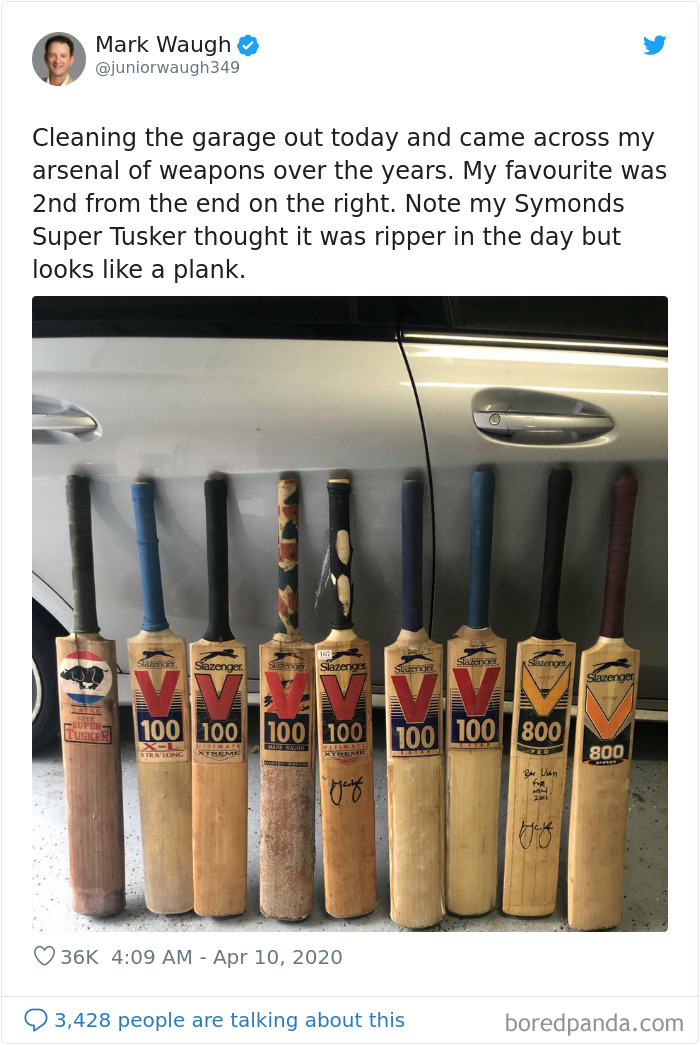Click the heart like icon
The height and width of the screenshot is (1045, 700).
coord(44,956)
